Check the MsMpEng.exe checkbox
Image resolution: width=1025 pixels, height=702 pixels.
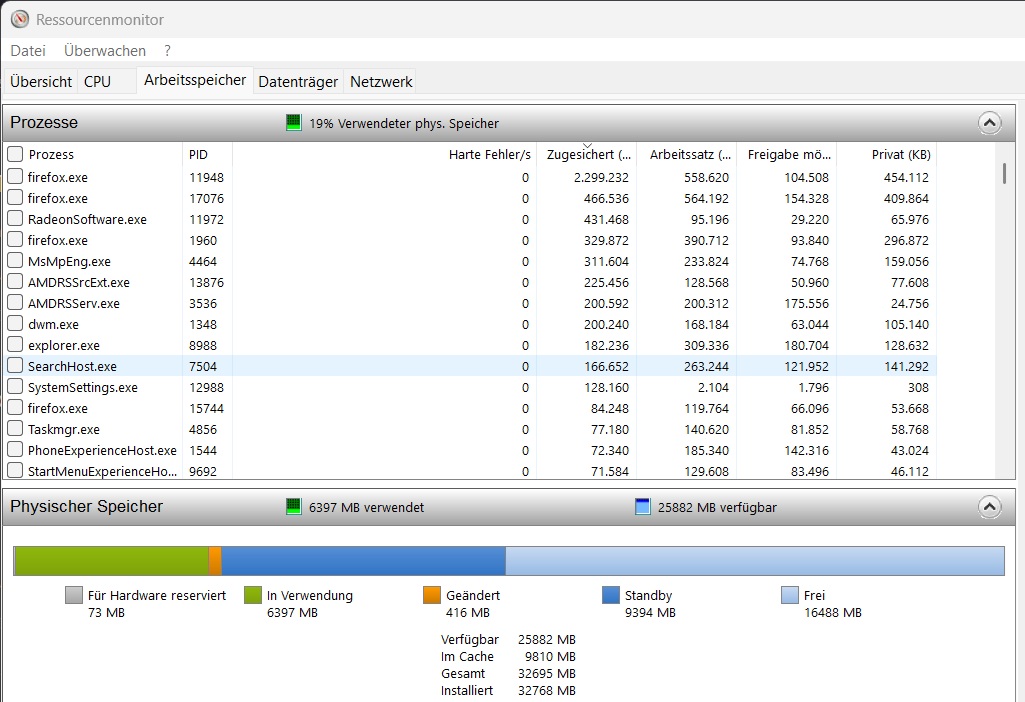click(x=15, y=260)
